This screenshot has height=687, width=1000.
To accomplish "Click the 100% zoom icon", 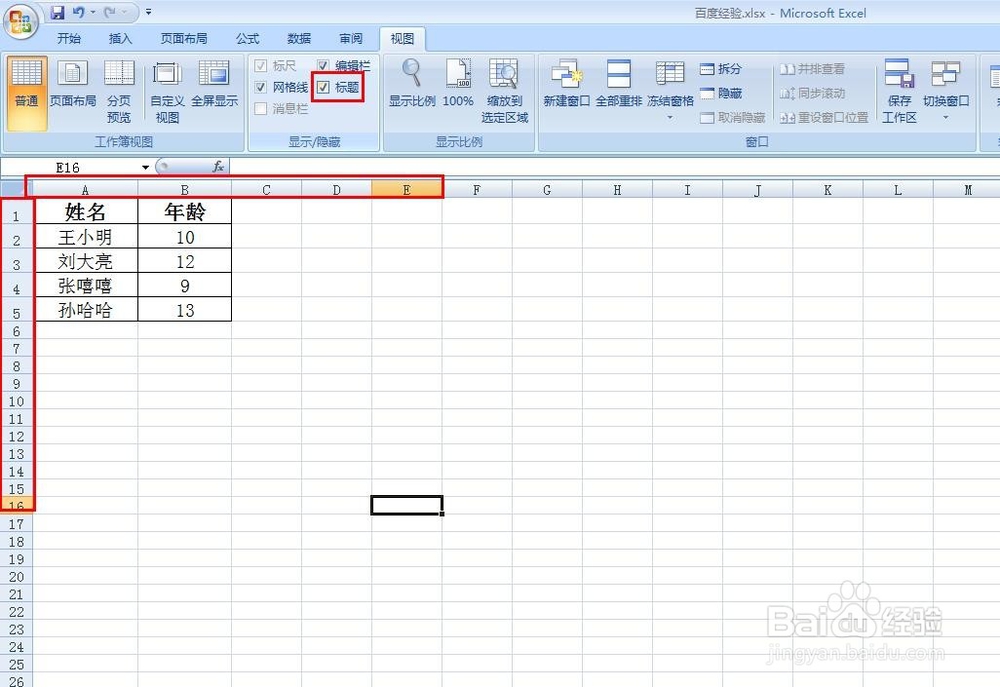I will click(458, 85).
